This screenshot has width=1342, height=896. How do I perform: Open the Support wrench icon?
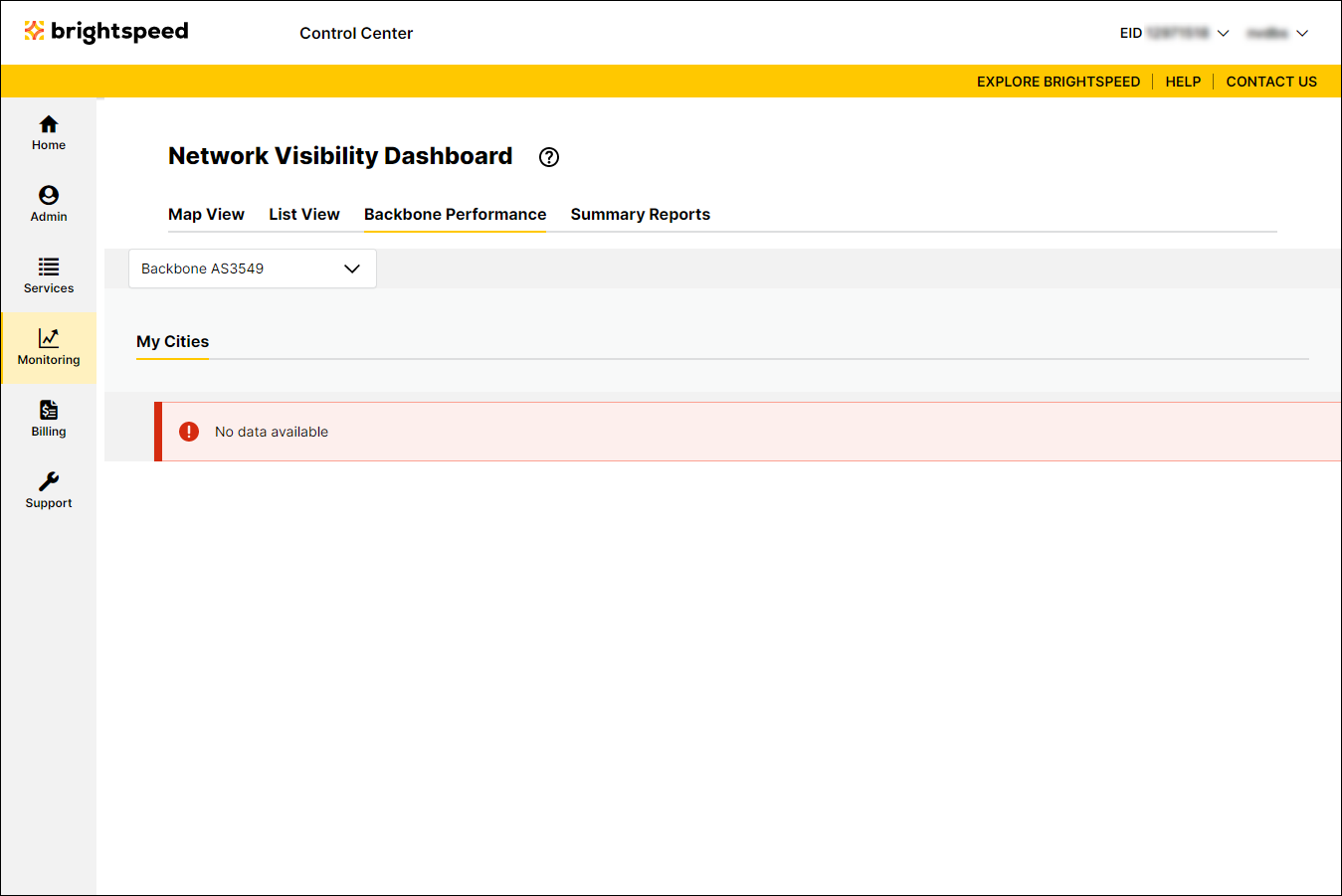click(x=49, y=481)
